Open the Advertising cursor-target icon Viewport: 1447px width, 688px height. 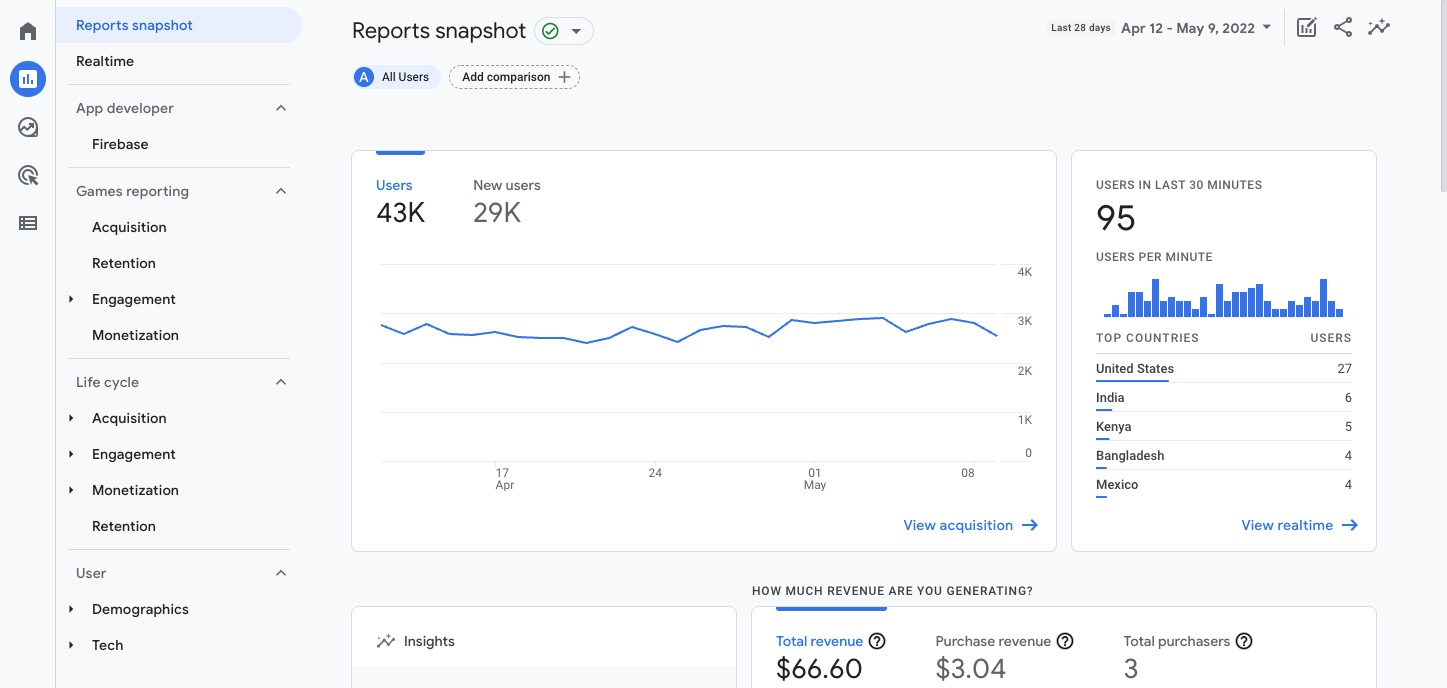point(28,176)
